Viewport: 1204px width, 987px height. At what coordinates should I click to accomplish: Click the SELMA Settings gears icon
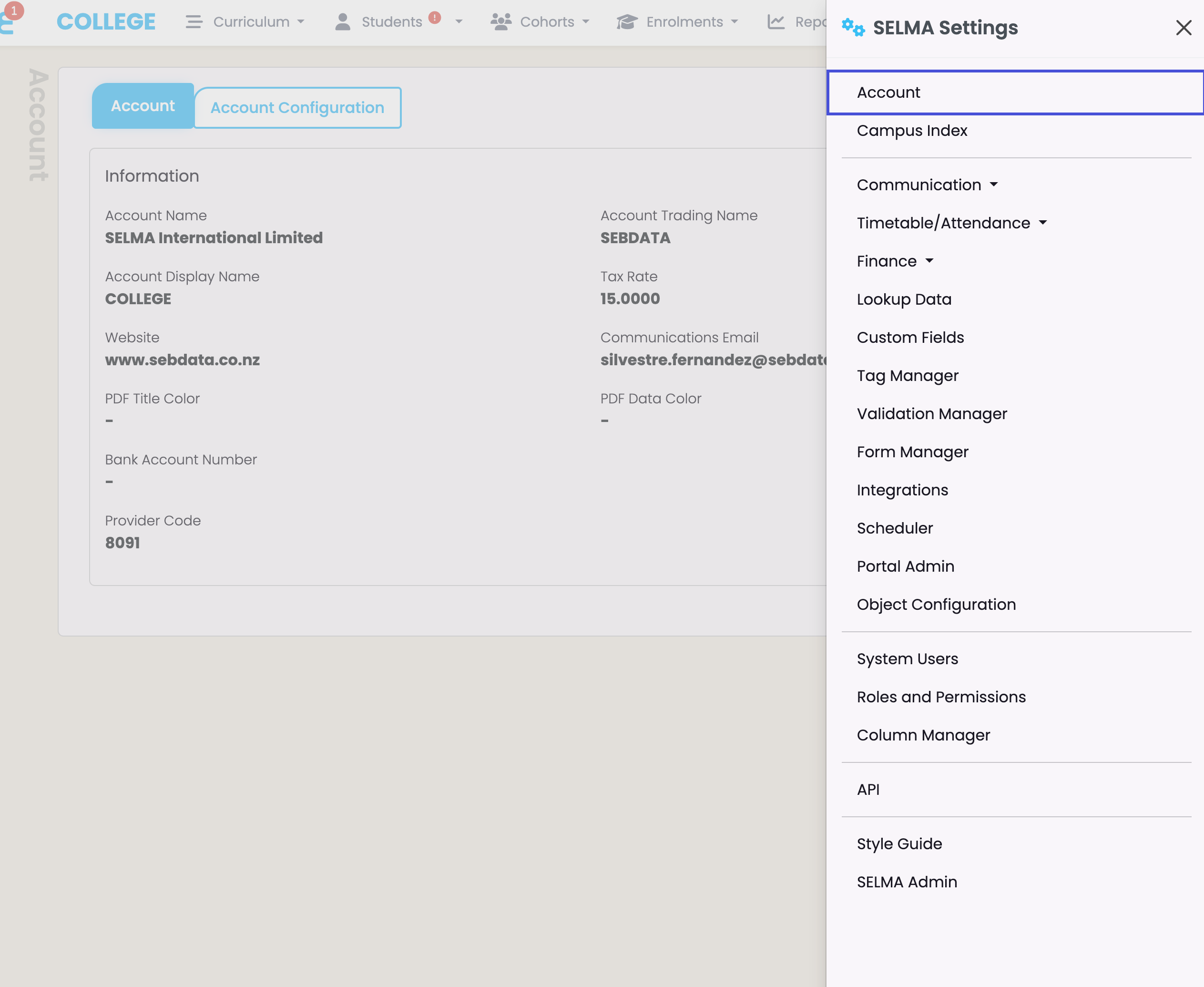852,27
